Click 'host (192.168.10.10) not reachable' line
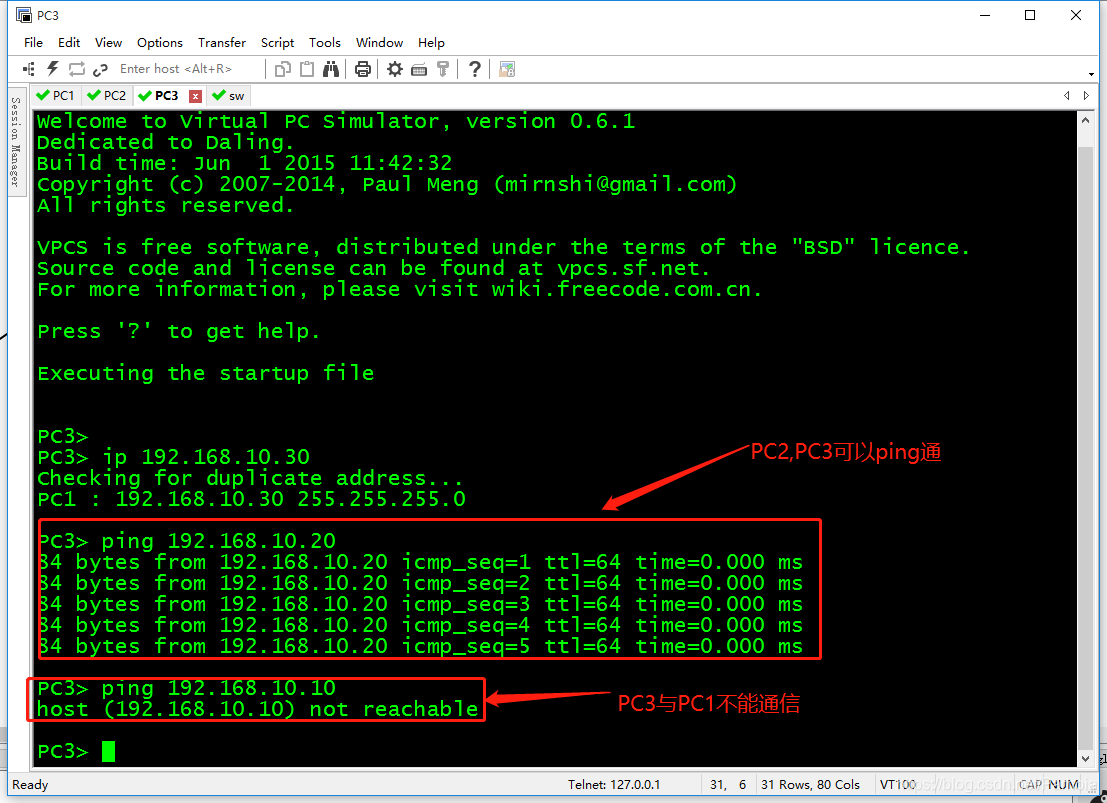This screenshot has width=1107, height=803. click(x=258, y=709)
